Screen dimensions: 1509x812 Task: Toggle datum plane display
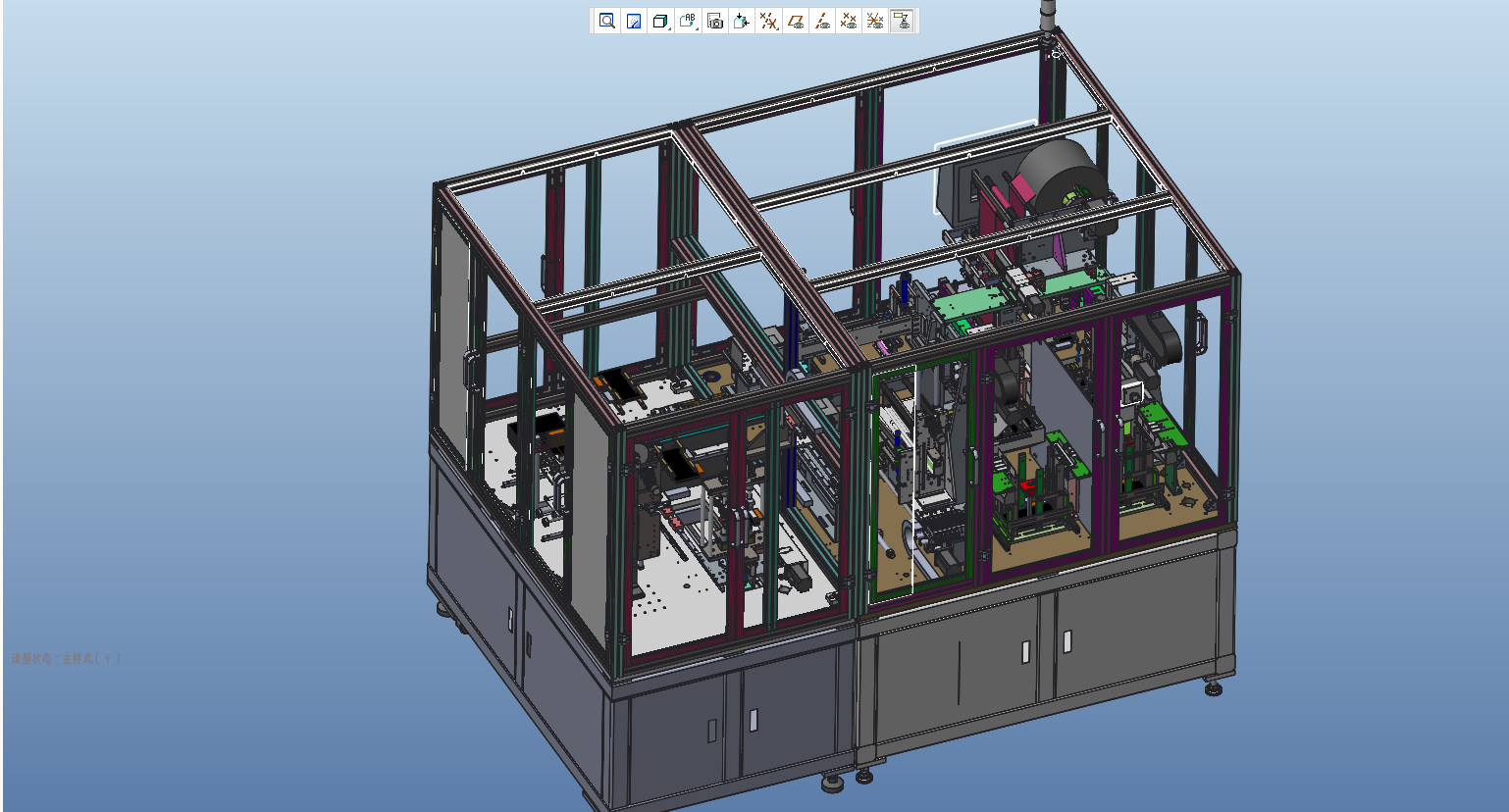click(x=796, y=21)
